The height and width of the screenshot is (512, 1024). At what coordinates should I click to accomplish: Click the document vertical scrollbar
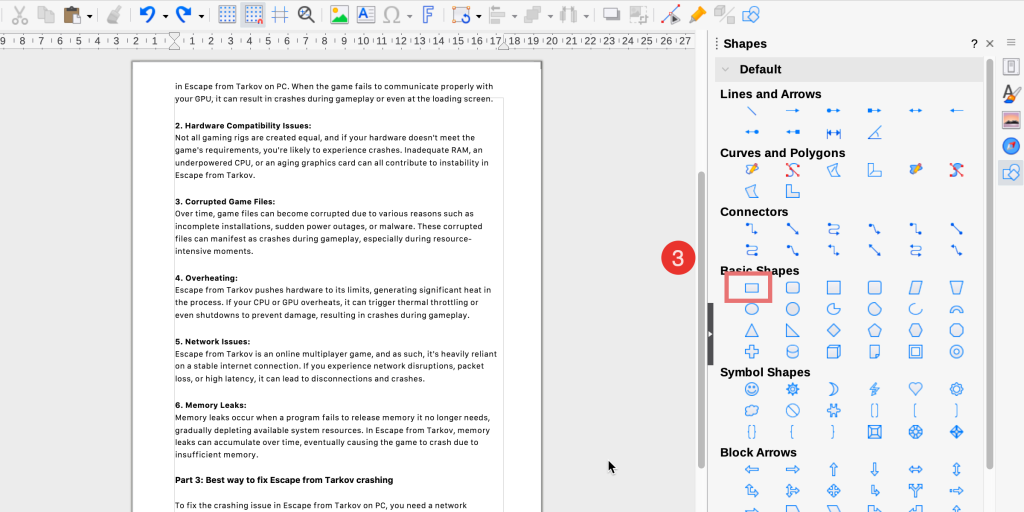click(x=701, y=320)
